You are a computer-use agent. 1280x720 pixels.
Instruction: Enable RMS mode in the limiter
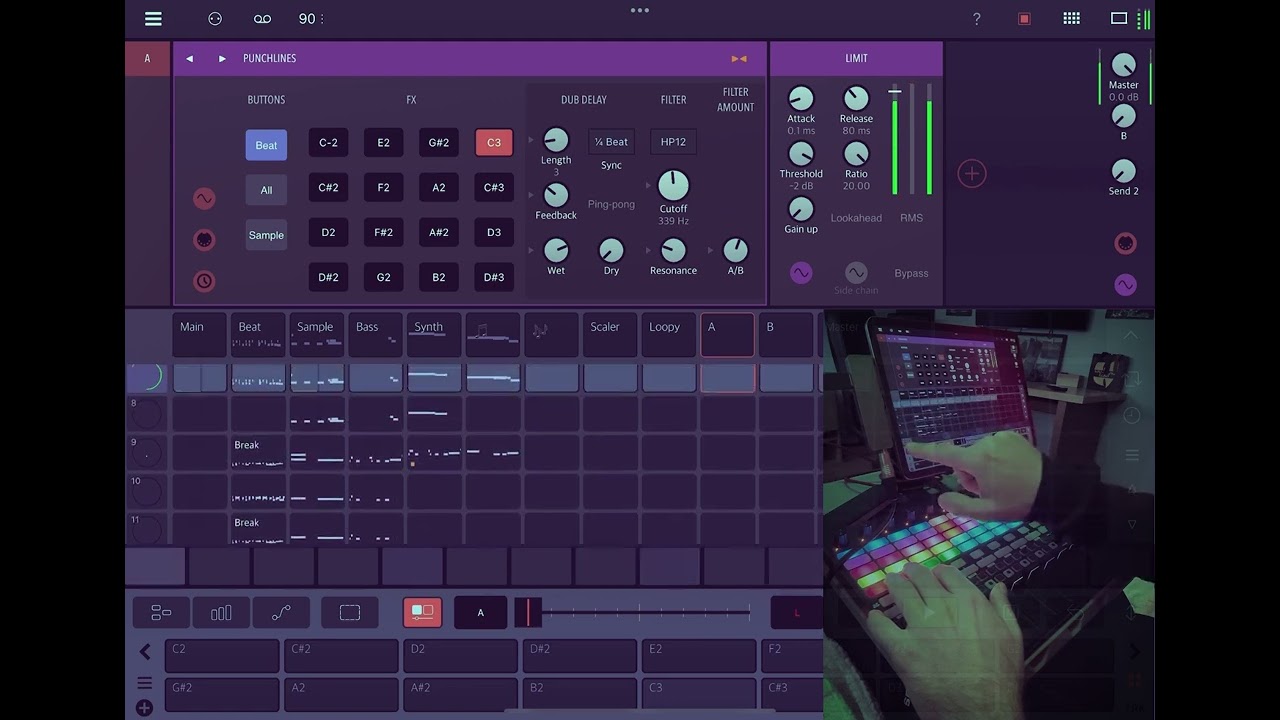tap(911, 218)
